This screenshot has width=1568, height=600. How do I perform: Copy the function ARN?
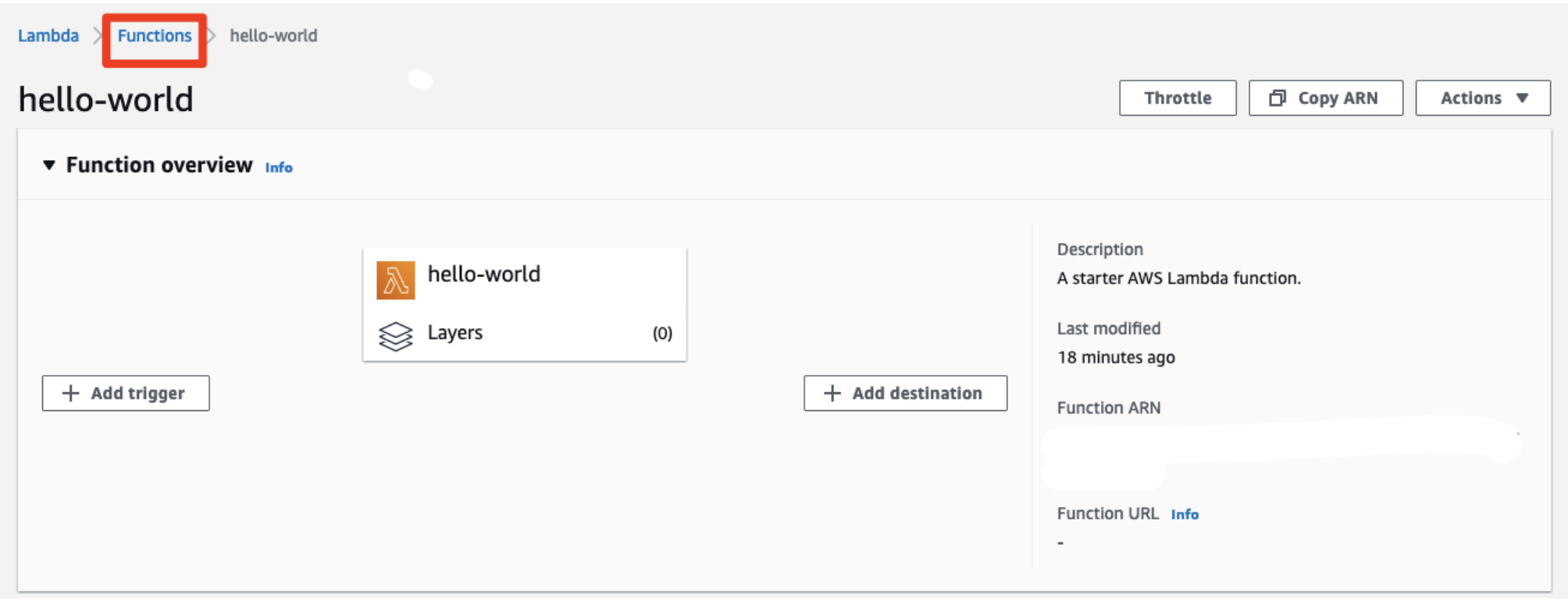coord(1326,98)
